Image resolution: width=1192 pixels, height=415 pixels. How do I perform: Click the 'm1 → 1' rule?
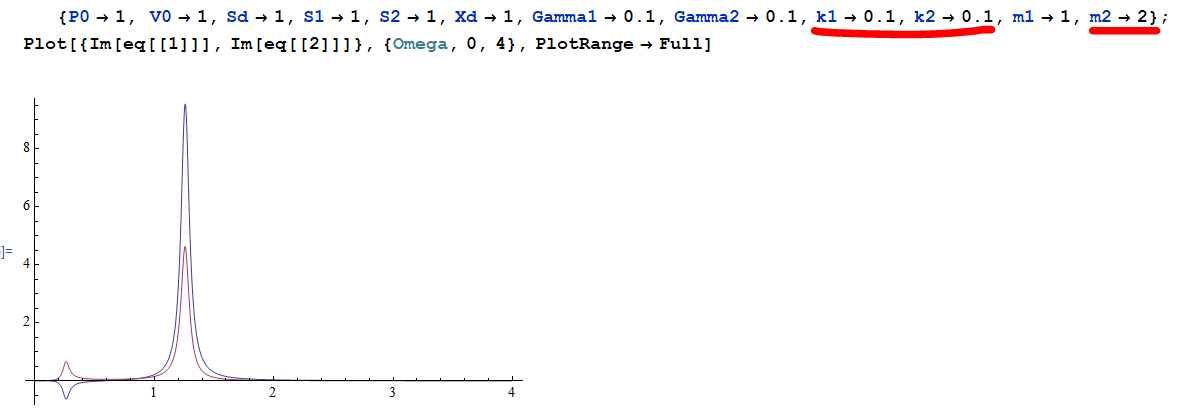tap(1041, 17)
